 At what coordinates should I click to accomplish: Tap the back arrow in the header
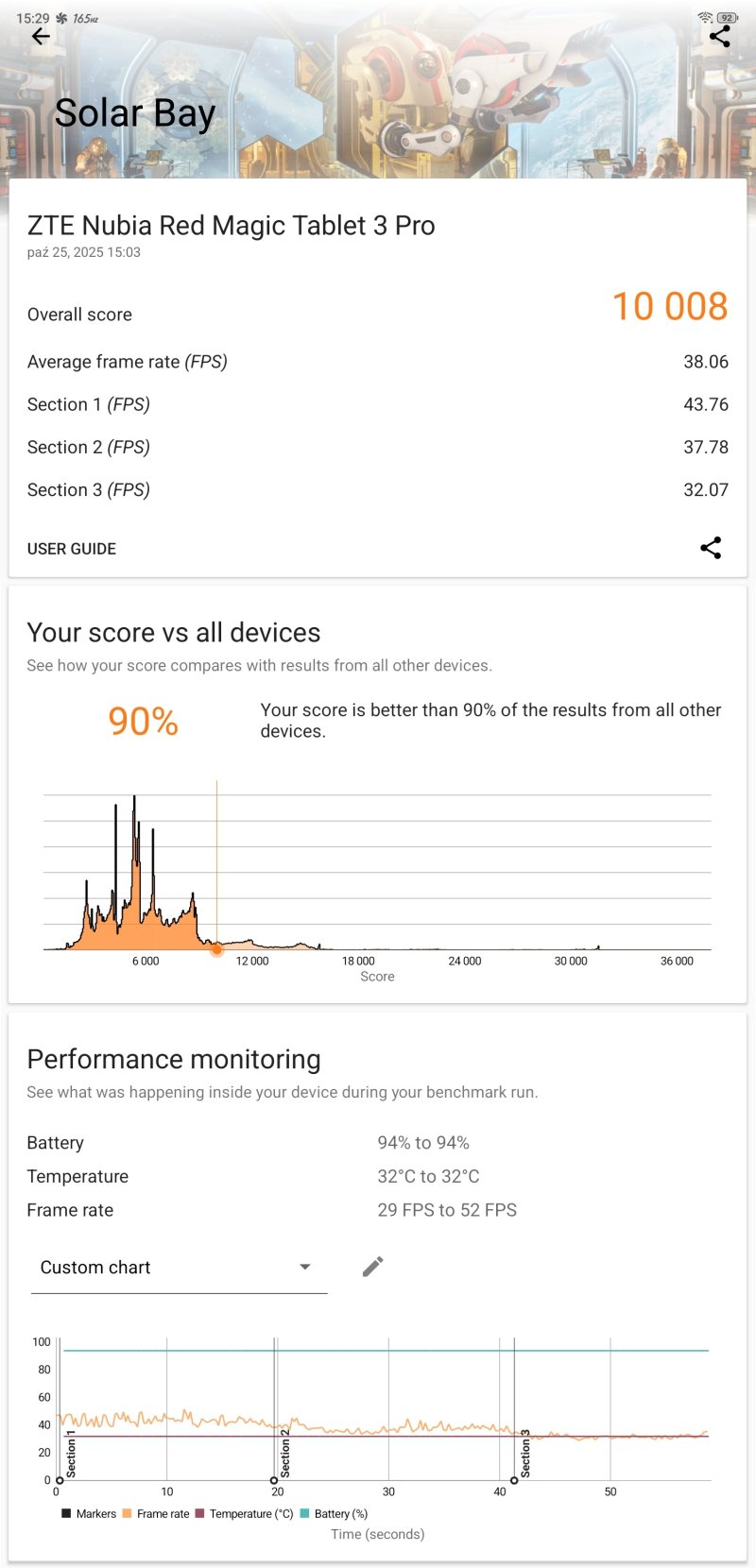click(41, 37)
